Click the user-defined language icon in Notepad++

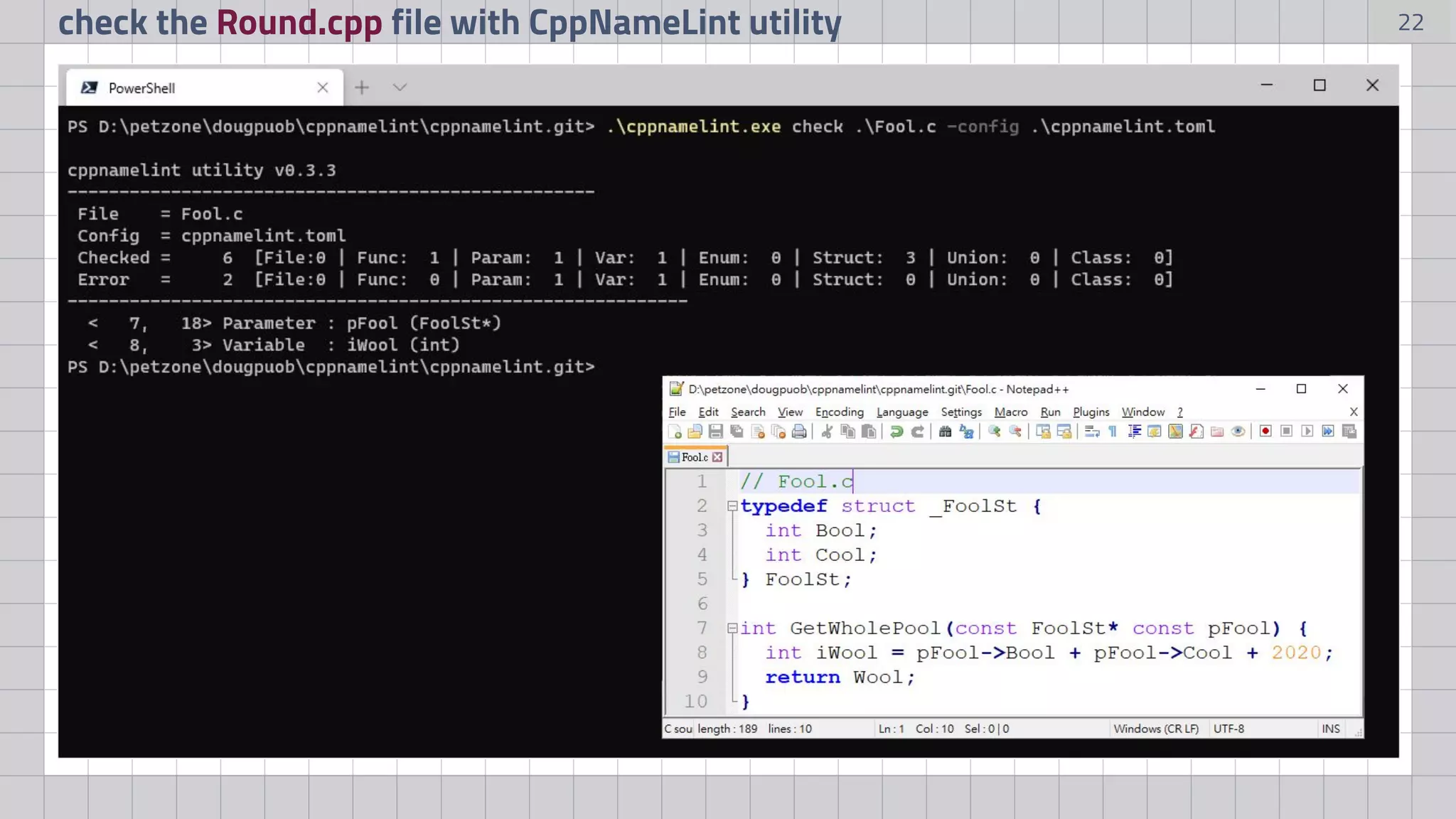(x=1155, y=432)
